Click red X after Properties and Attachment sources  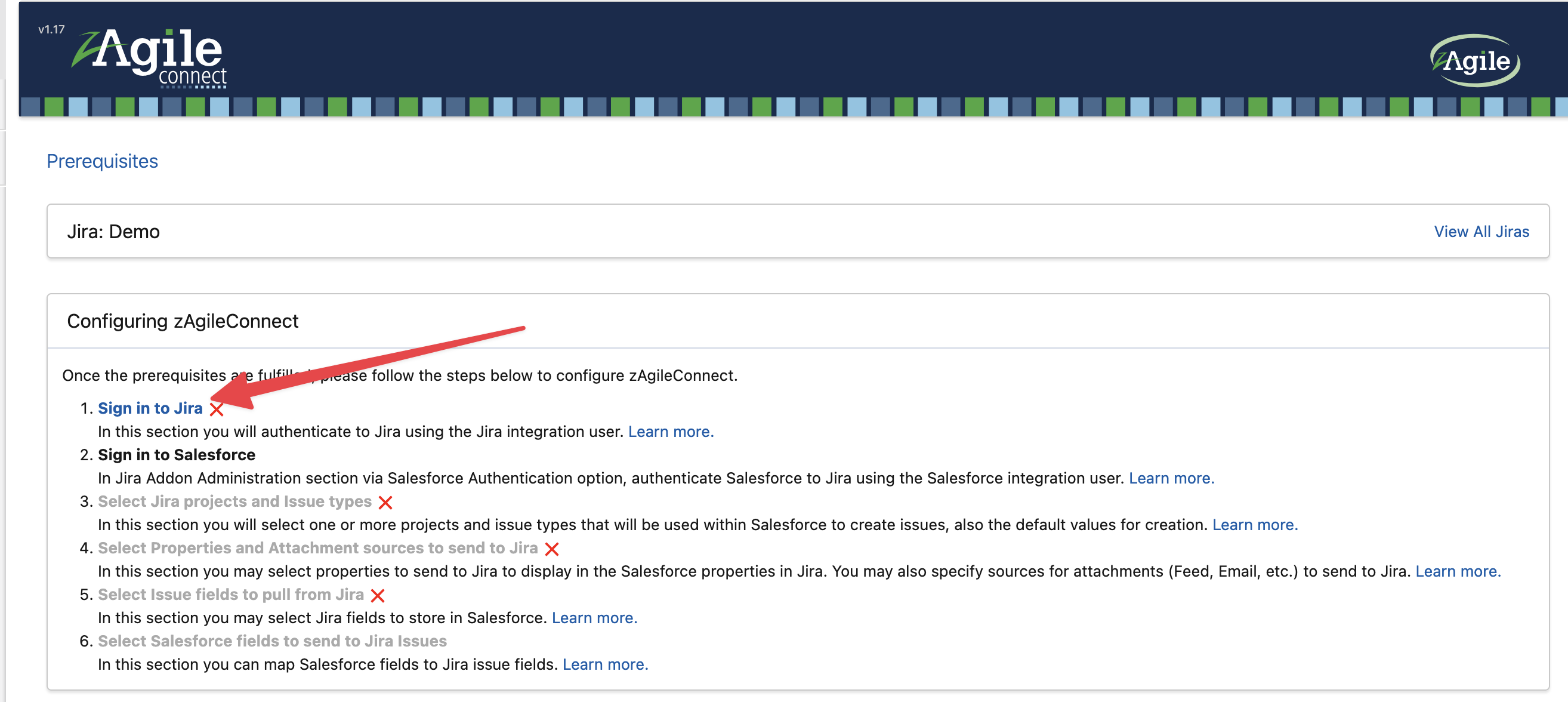coord(552,549)
